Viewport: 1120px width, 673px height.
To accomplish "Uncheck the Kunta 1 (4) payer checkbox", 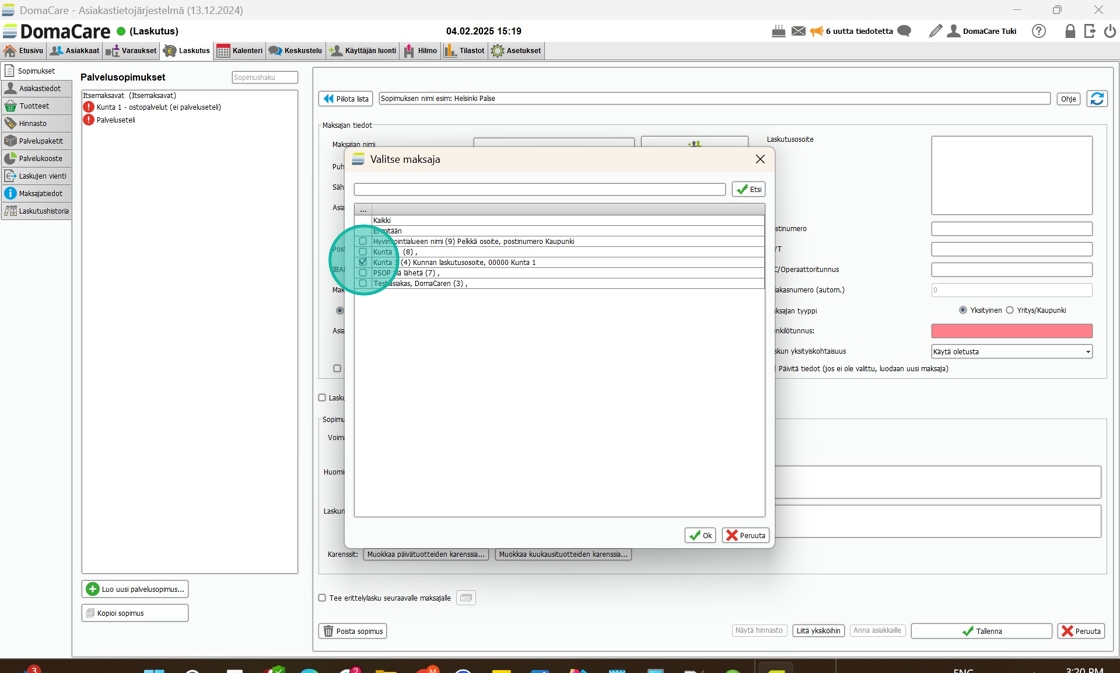I will (x=363, y=262).
